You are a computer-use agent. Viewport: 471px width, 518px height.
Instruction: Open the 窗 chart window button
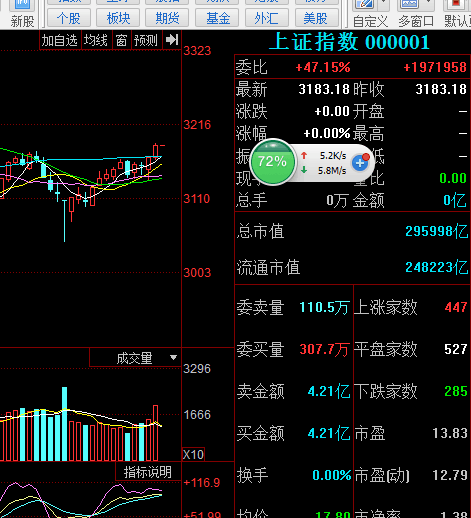pos(121,40)
